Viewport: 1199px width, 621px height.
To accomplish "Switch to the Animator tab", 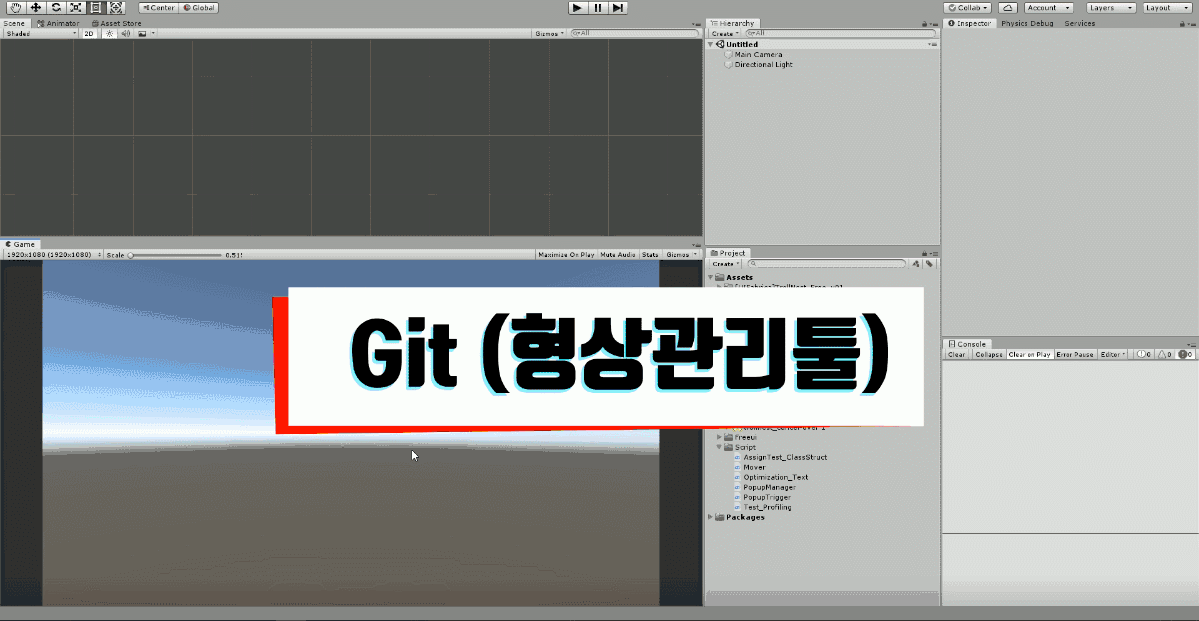I will click(58, 24).
